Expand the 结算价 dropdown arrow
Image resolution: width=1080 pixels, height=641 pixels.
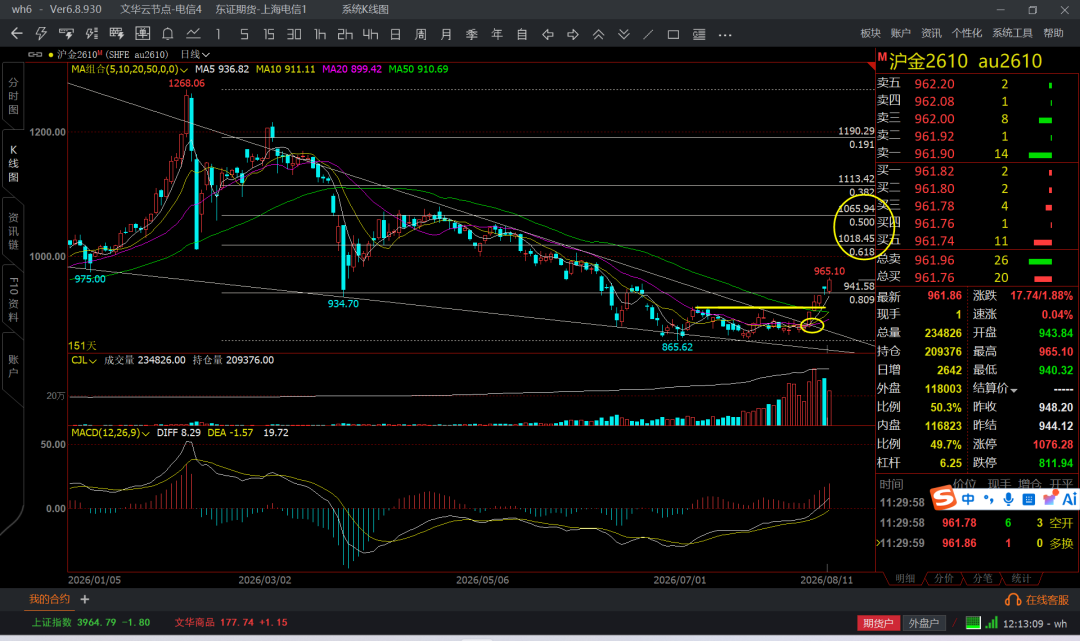[1014, 390]
